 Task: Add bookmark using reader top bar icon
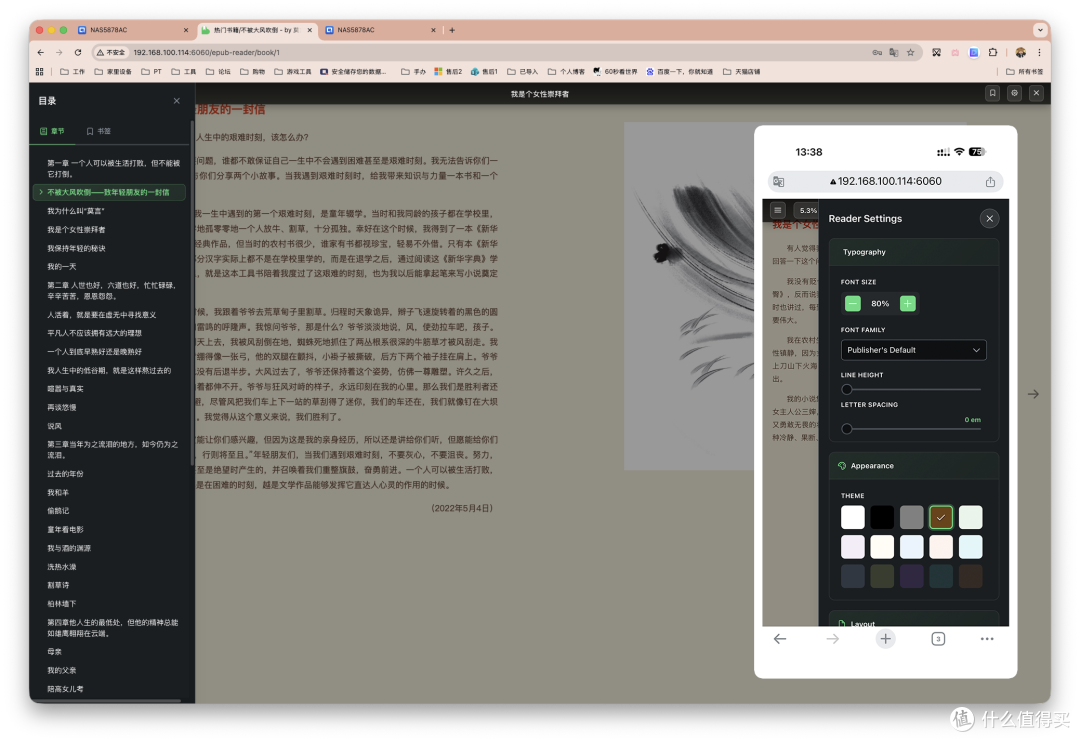tap(992, 93)
